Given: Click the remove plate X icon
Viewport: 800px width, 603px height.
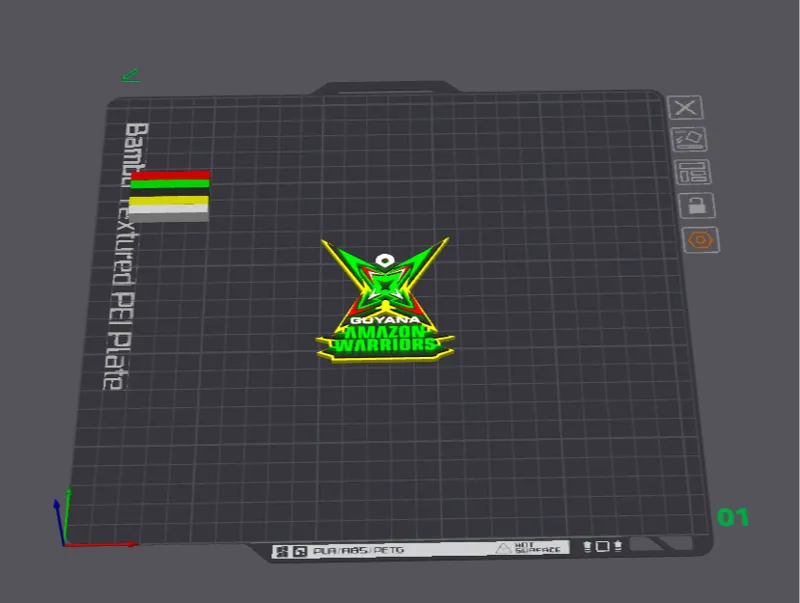Looking at the screenshot, I should pyautogui.click(x=685, y=108).
